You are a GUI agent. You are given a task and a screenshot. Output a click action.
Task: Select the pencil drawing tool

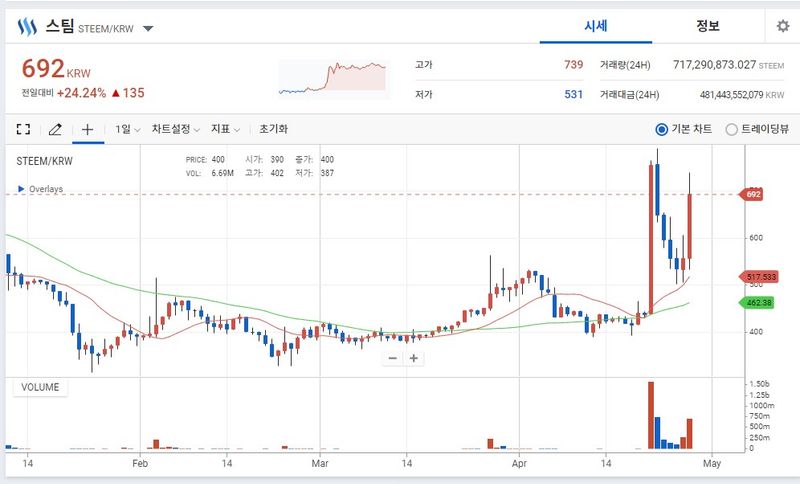pyautogui.click(x=55, y=130)
